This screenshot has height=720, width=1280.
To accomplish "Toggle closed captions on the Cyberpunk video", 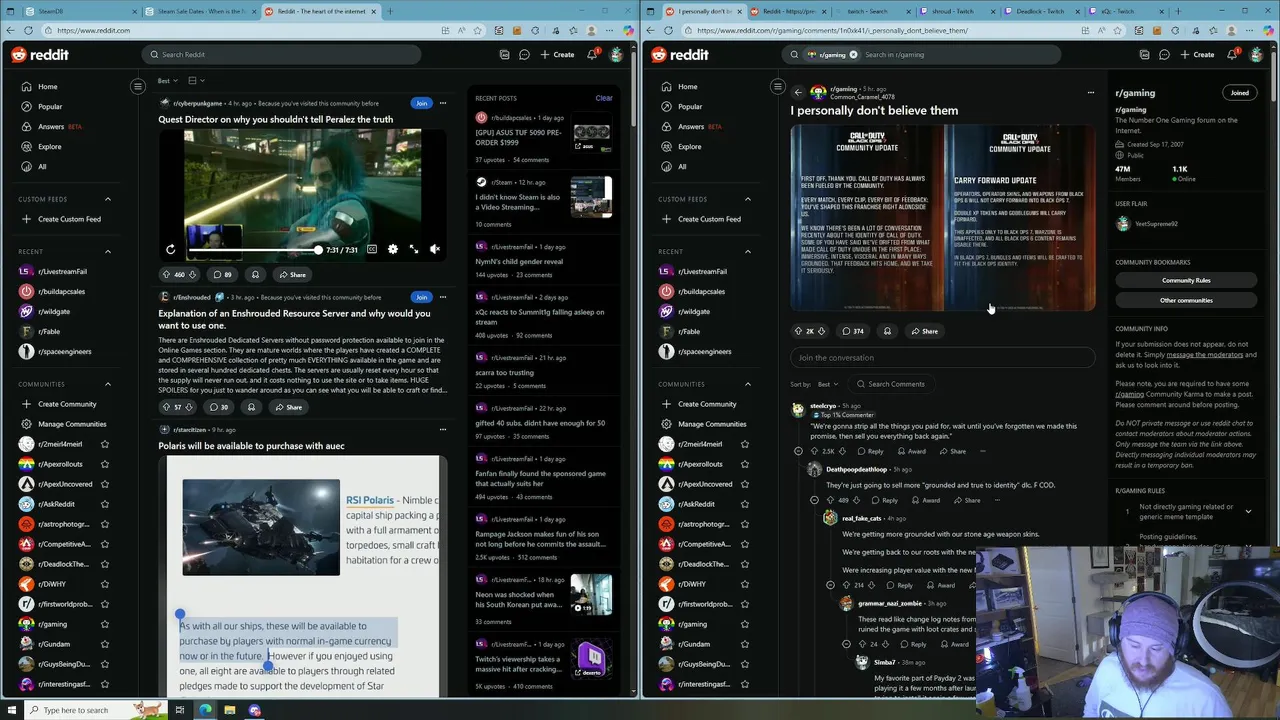I will point(371,249).
